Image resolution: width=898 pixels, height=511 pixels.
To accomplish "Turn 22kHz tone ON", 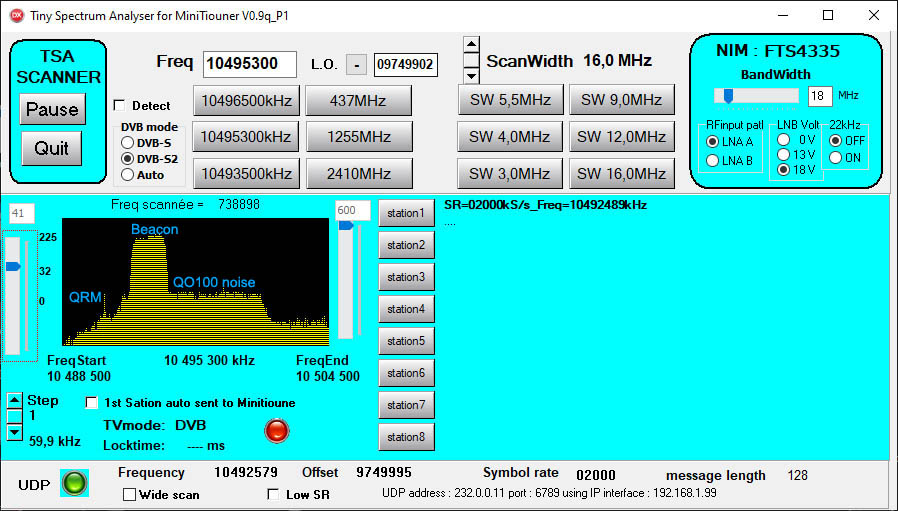I will (835, 157).
